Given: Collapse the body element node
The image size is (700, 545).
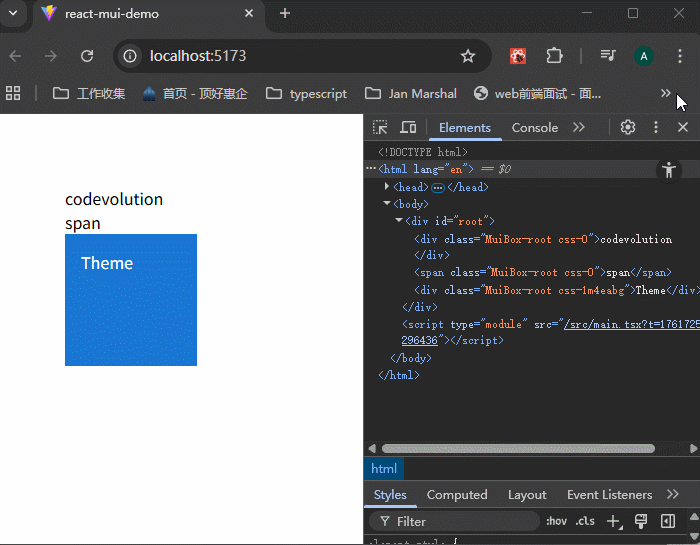Looking at the screenshot, I should pos(387,204).
